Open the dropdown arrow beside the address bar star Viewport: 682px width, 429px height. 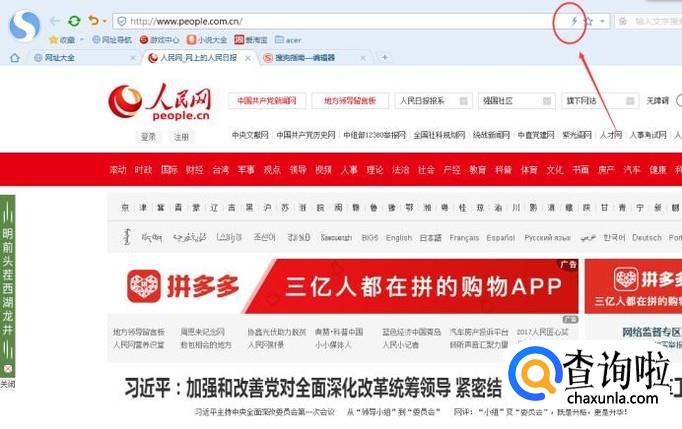(602, 21)
